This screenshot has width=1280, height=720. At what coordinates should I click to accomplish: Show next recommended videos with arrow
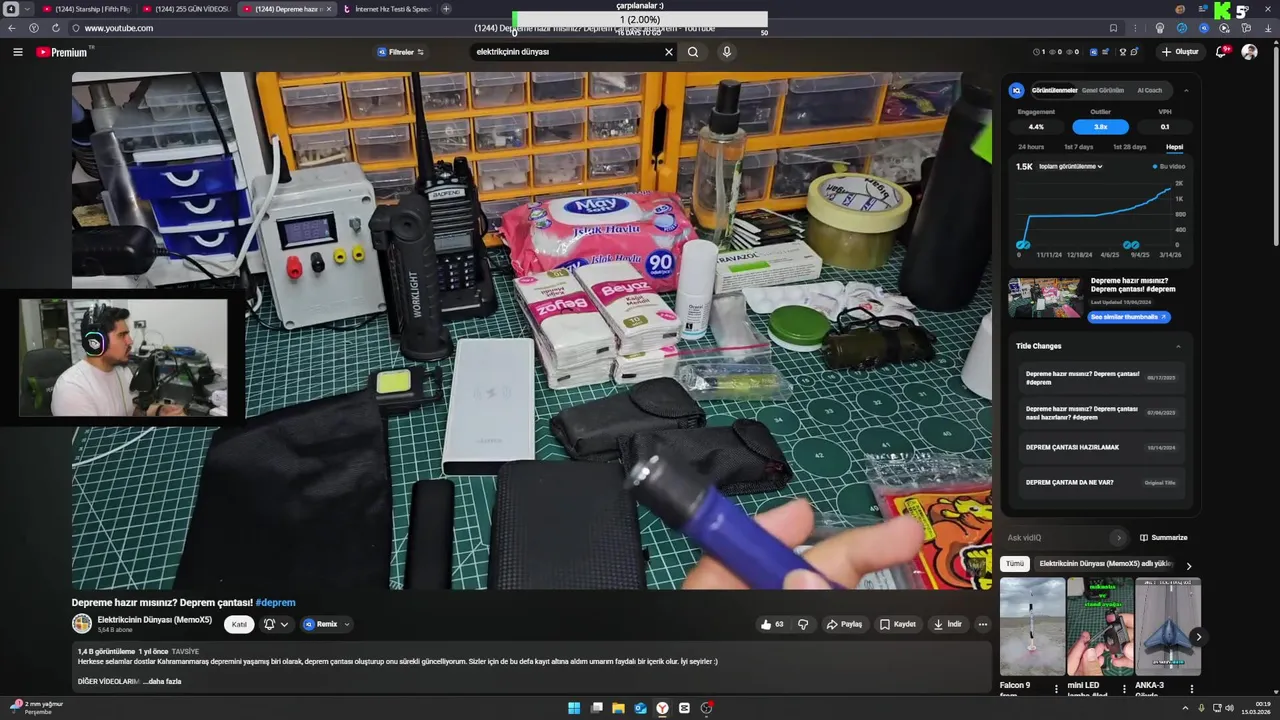click(x=1198, y=636)
